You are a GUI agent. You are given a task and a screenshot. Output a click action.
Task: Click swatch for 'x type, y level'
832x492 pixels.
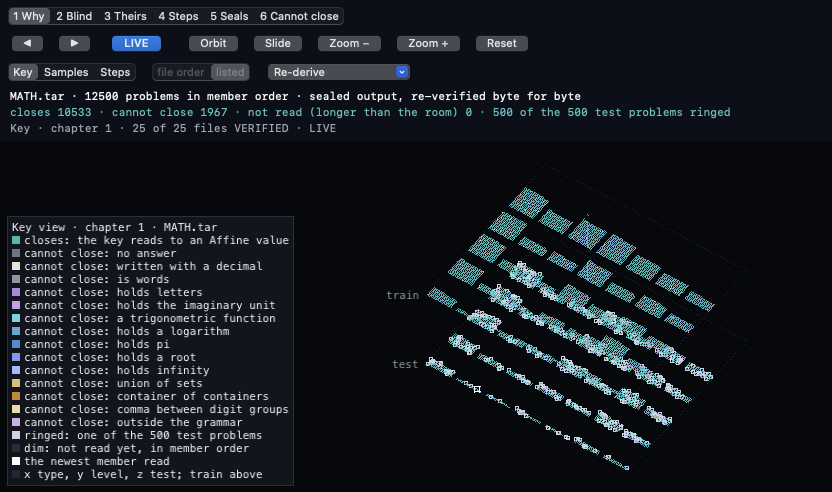coord(16,474)
